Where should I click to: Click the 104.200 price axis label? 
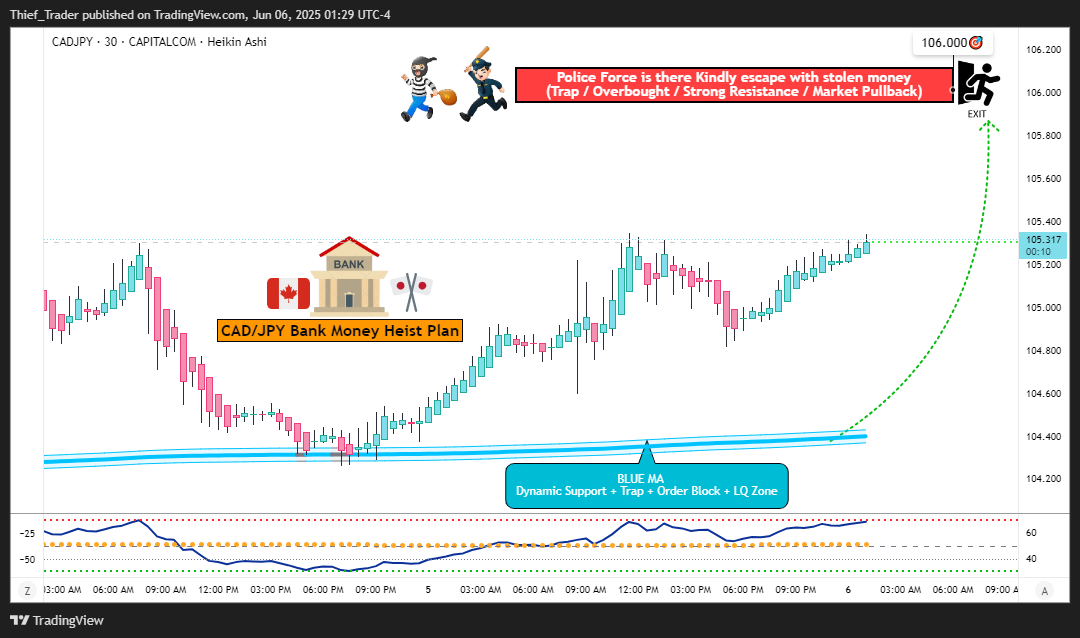(x=1043, y=479)
